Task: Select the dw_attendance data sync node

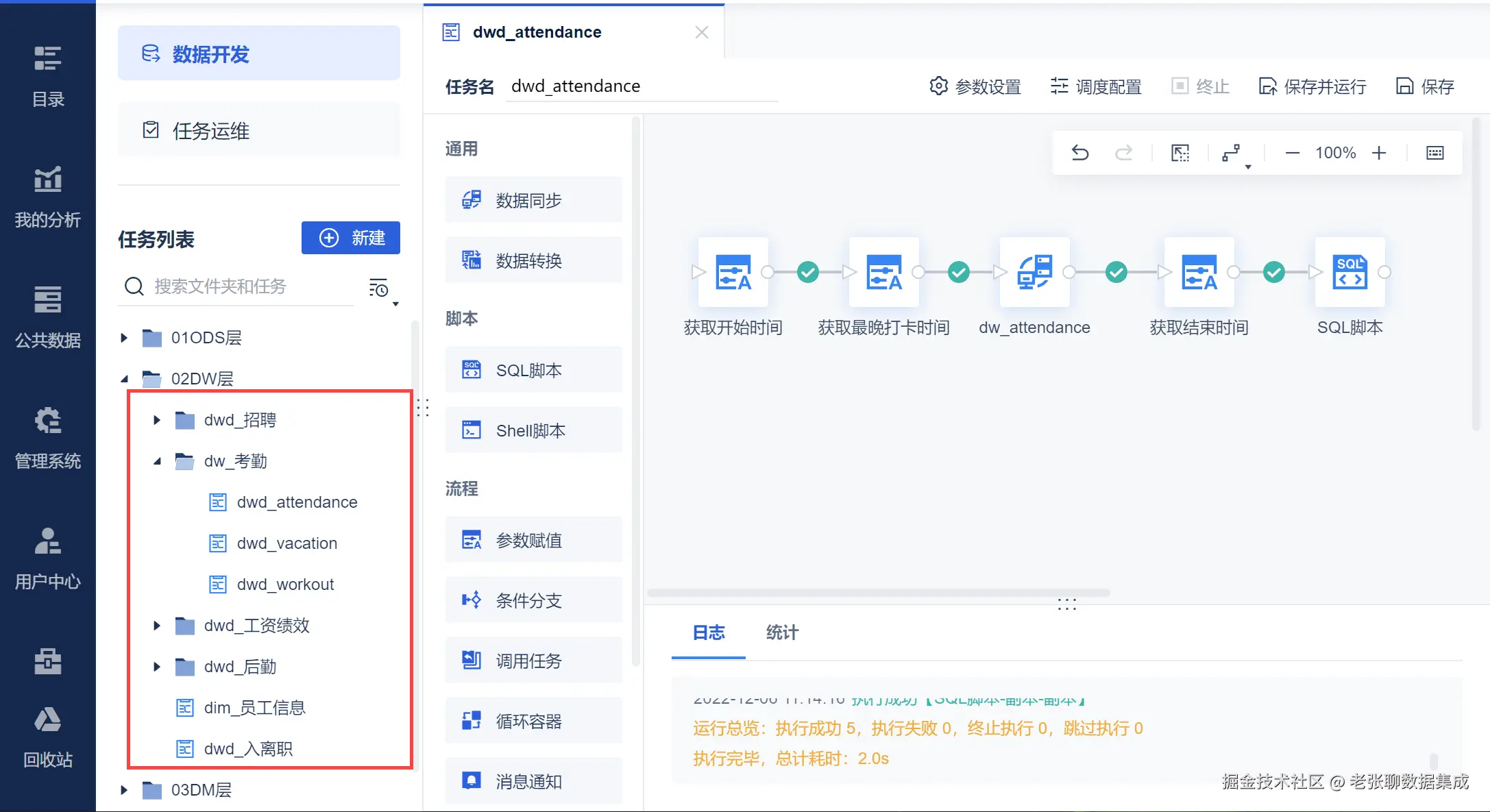Action: coord(1034,272)
